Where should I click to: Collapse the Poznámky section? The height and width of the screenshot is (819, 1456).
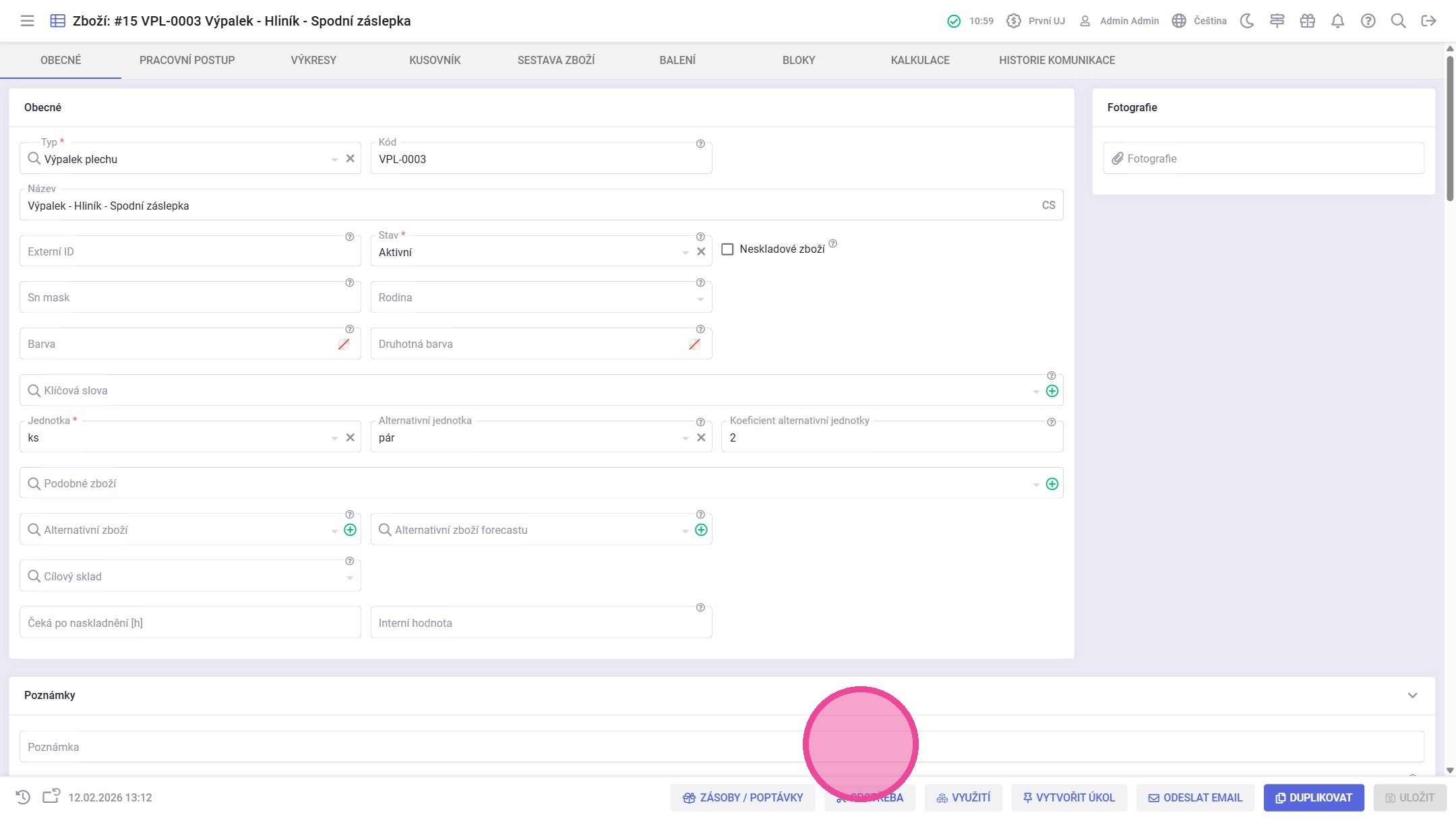pyautogui.click(x=1412, y=695)
